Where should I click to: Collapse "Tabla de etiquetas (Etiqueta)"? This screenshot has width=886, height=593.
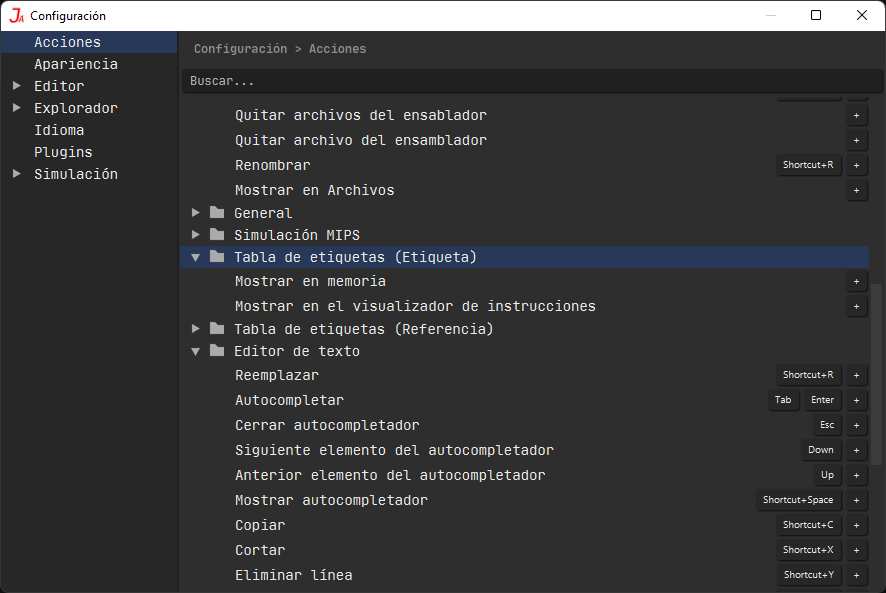pos(196,257)
